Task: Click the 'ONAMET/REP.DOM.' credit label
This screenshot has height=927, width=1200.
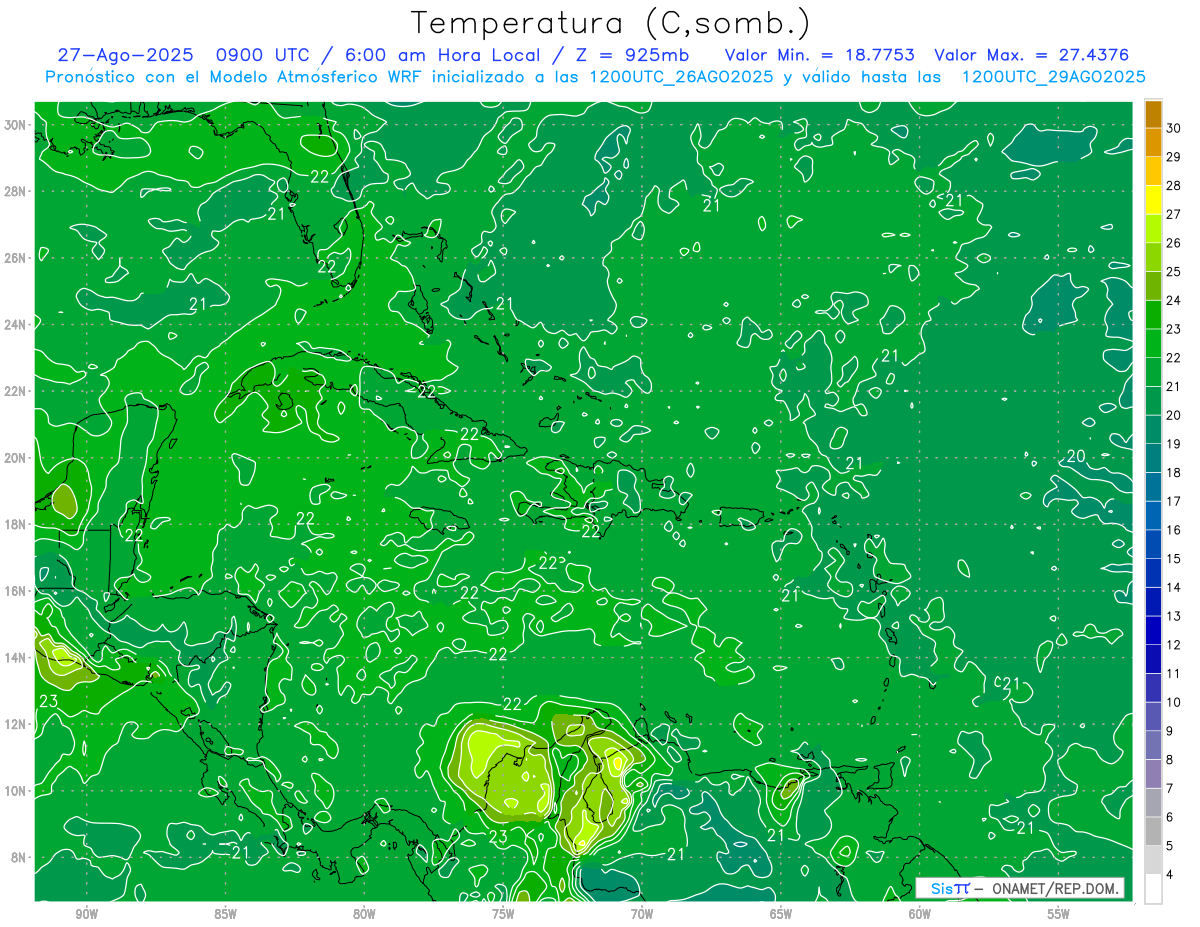Action: [x=1054, y=888]
